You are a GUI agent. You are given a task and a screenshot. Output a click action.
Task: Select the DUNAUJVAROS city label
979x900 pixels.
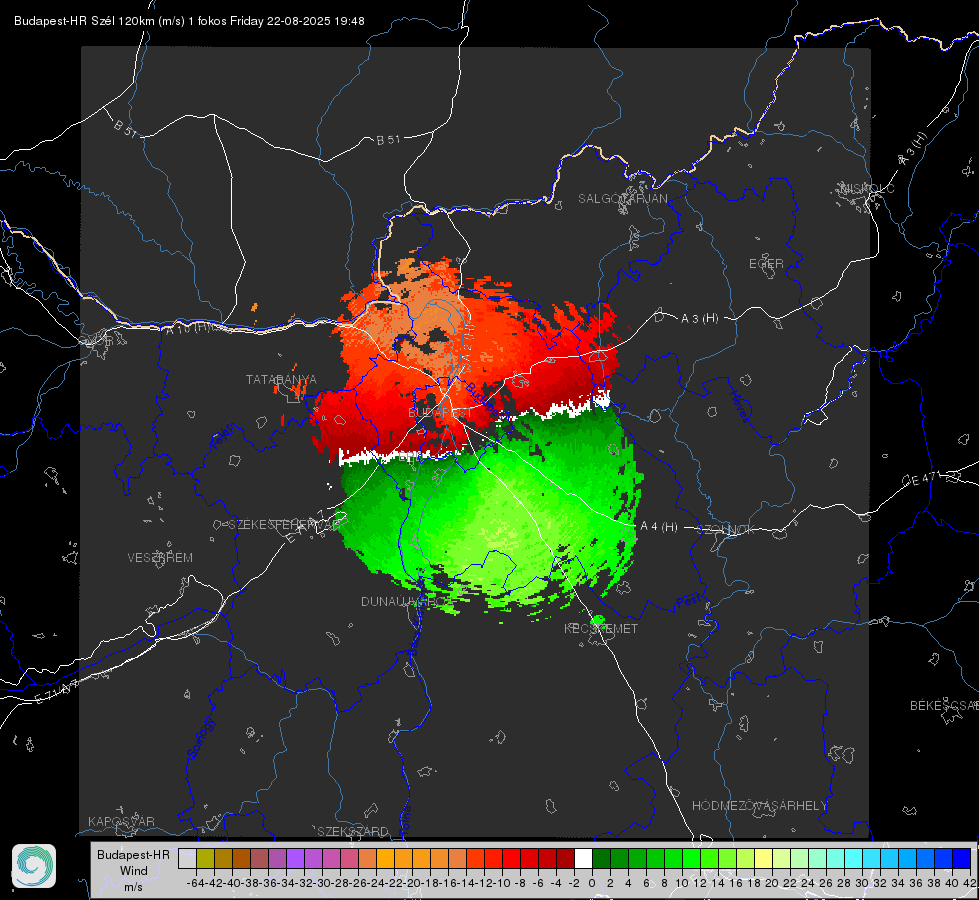[407, 601]
